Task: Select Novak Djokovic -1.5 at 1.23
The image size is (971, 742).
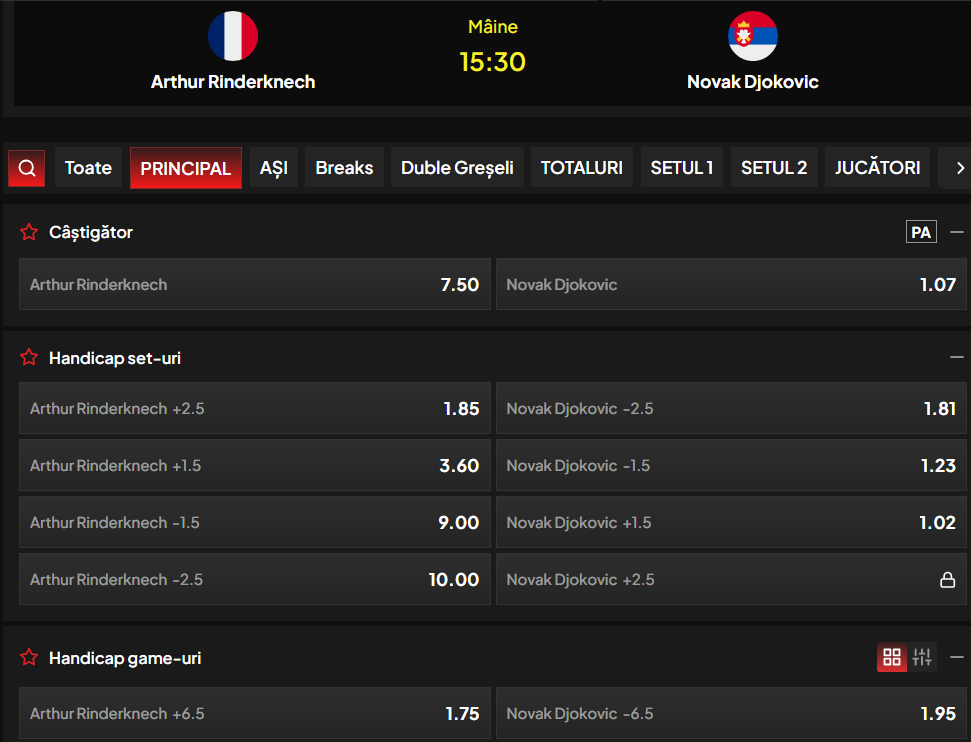Action: click(731, 465)
